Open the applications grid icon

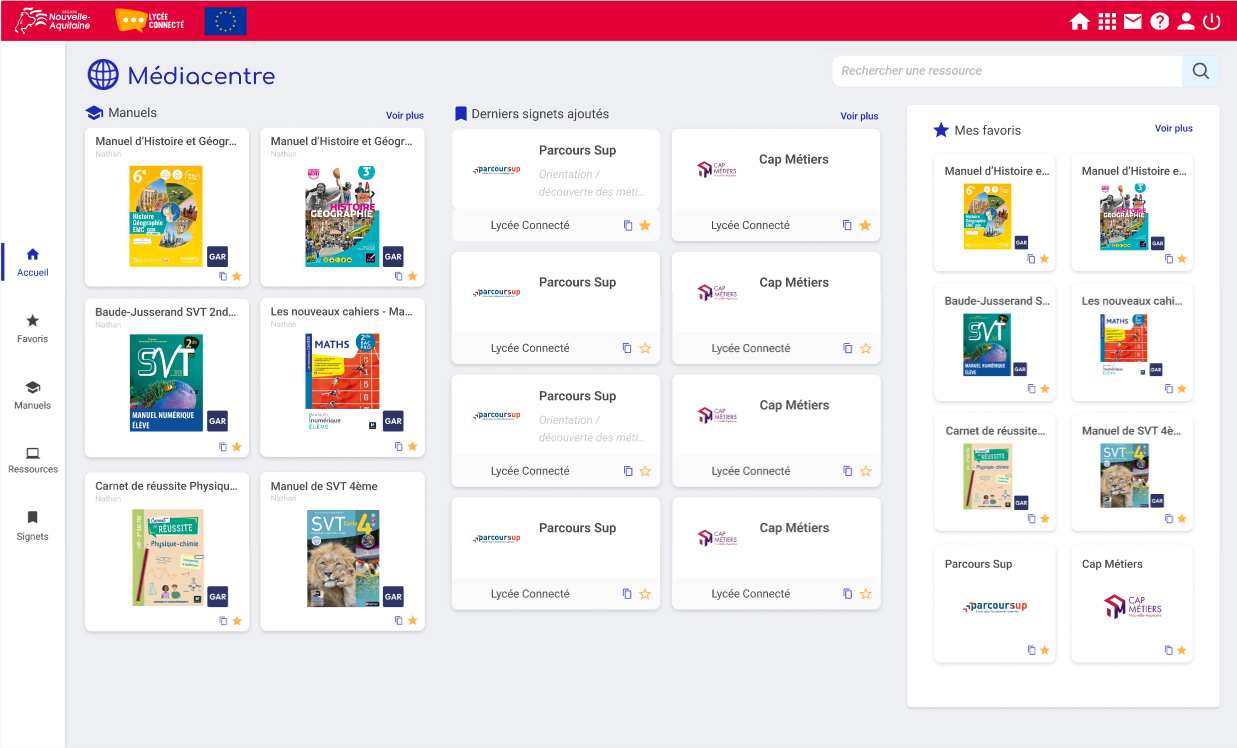click(x=1106, y=21)
